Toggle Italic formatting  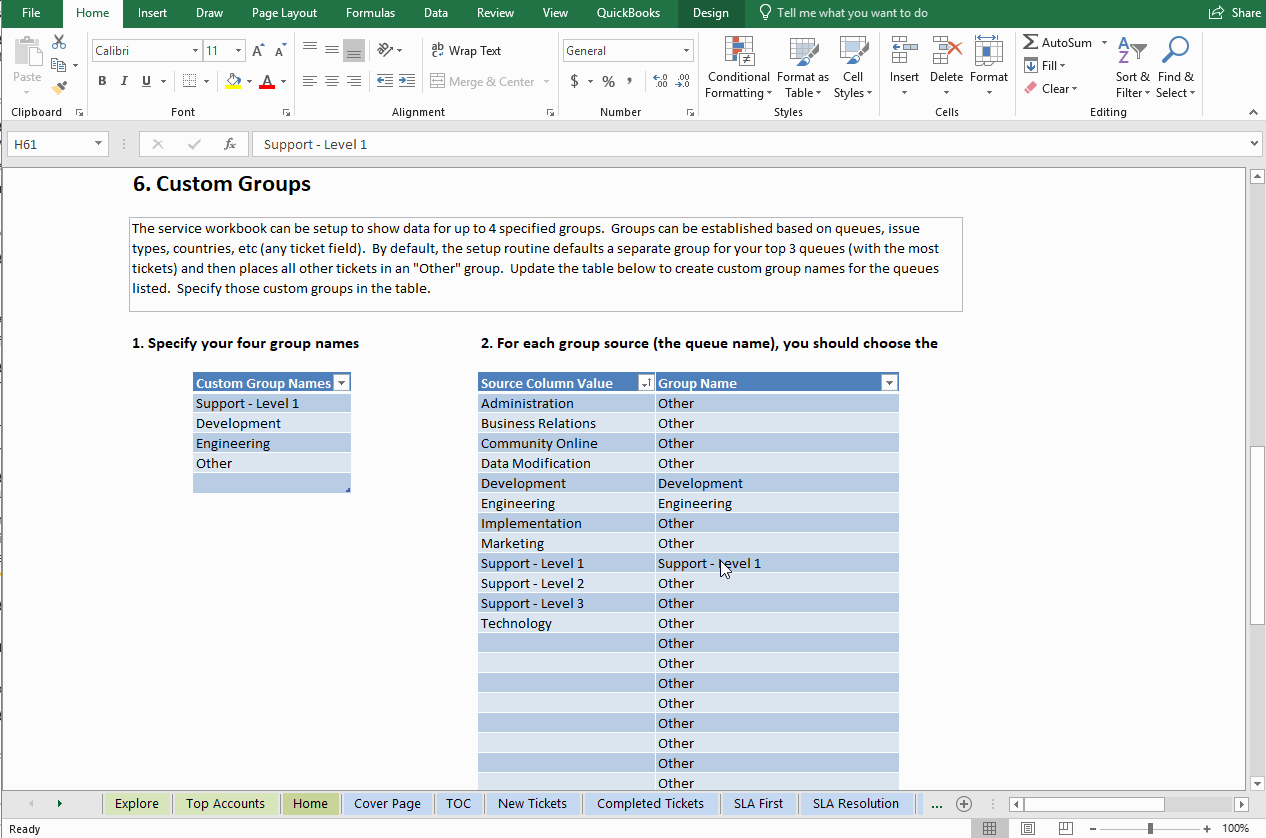click(124, 82)
